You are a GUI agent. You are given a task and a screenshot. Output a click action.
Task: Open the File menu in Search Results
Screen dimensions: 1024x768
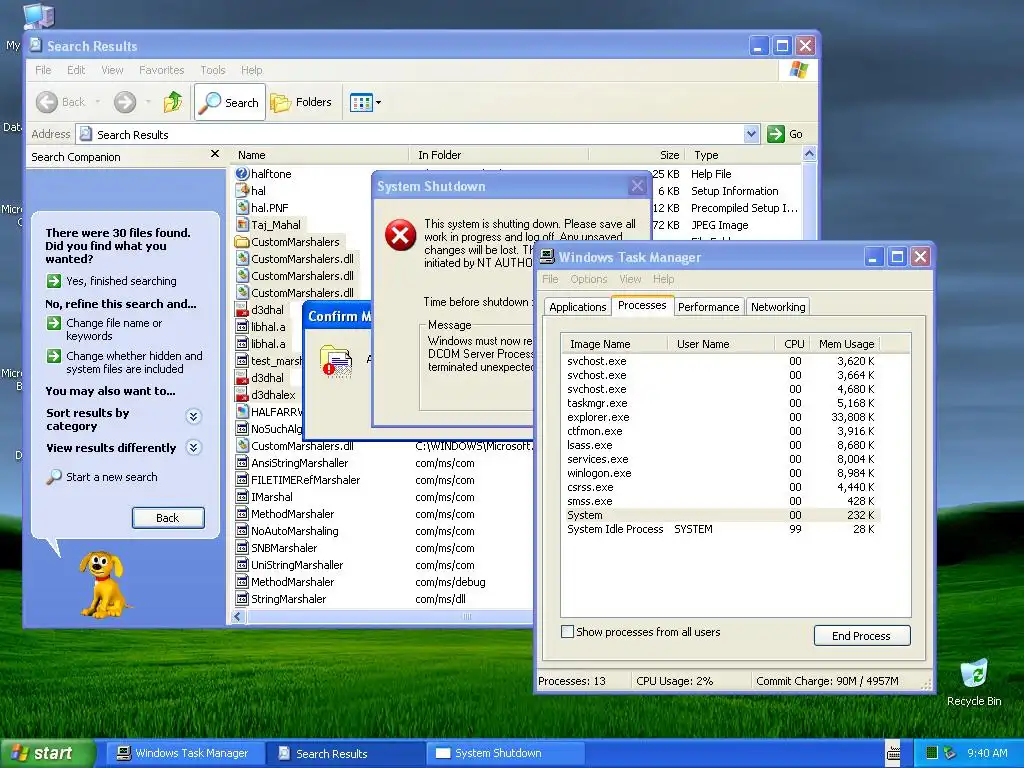43,70
